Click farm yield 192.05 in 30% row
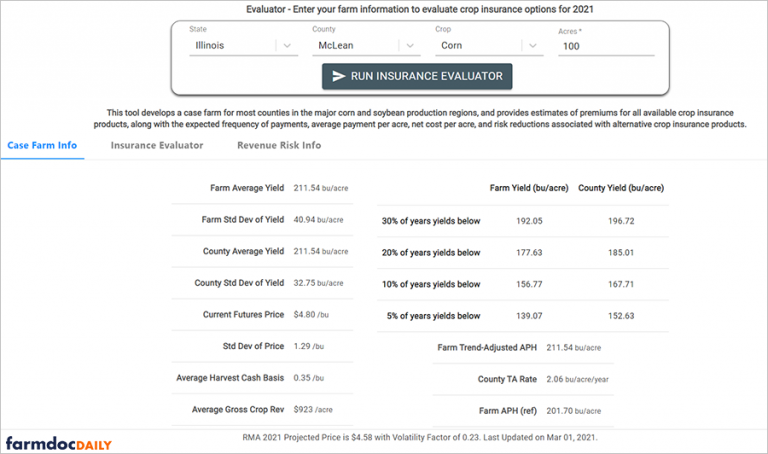 tap(529, 221)
